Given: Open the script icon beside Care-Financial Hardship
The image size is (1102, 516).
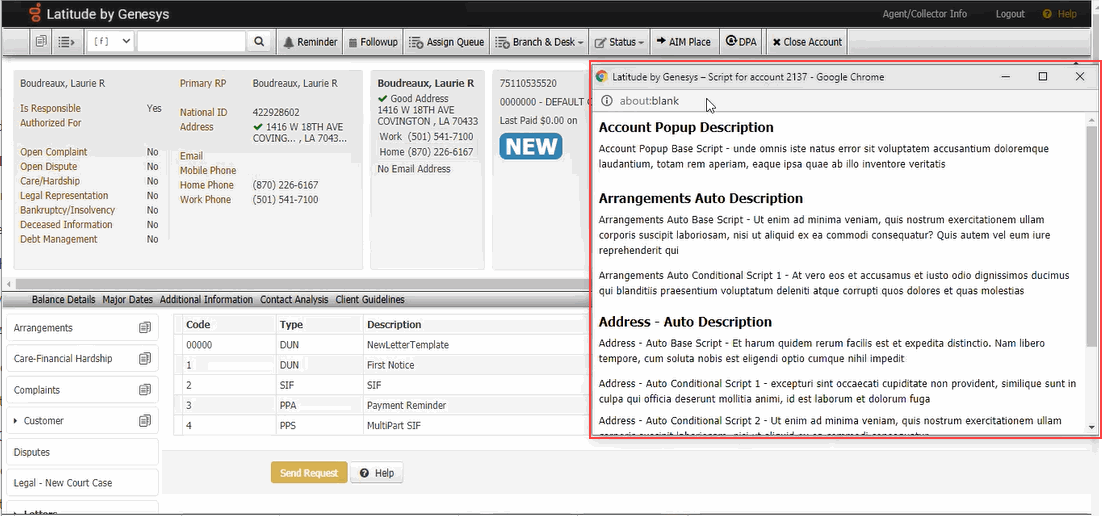Looking at the screenshot, I should tap(144, 359).
